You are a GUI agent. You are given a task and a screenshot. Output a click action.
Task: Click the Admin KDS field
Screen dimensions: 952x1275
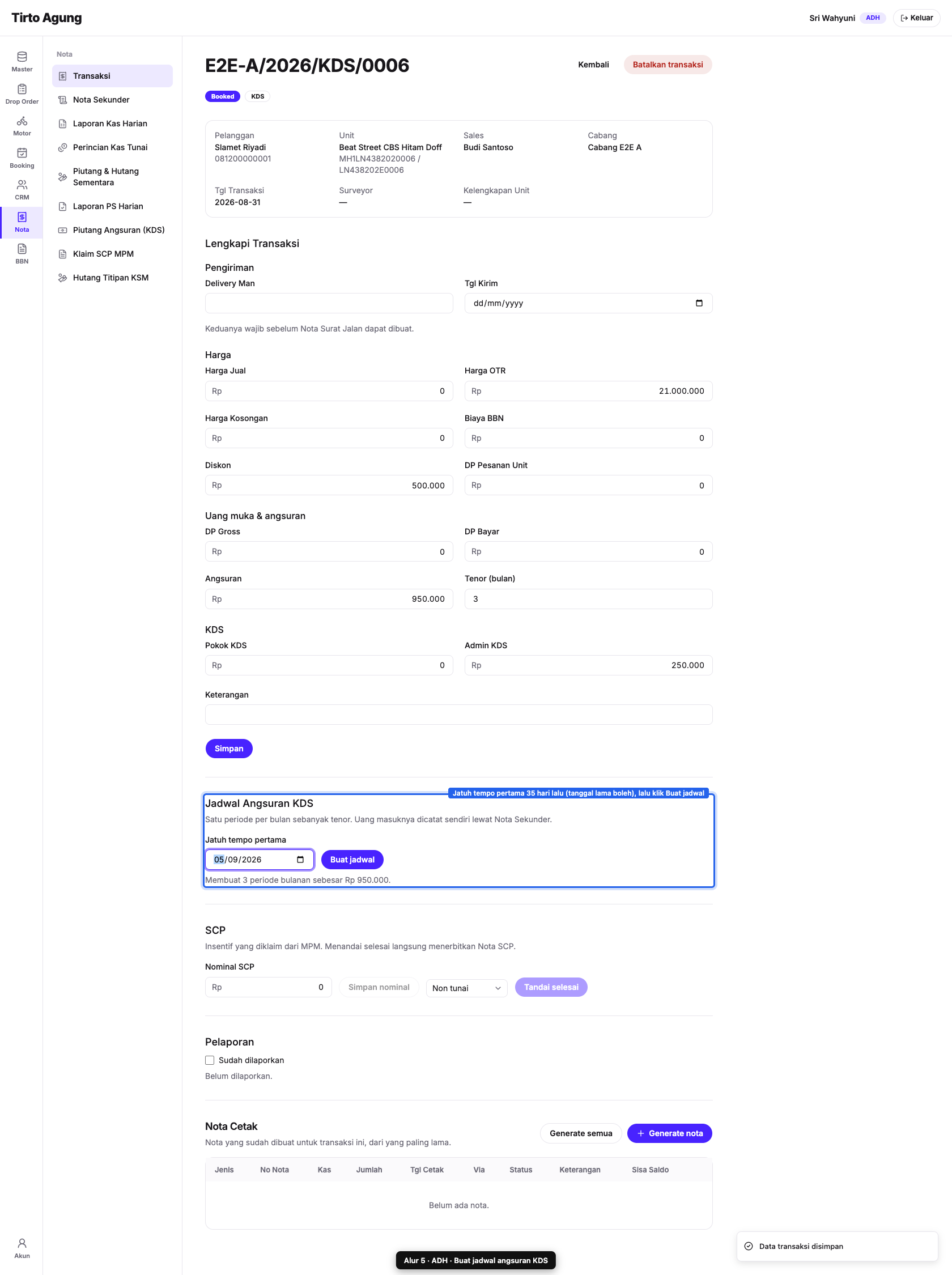pyautogui.click(x=588, y=665)
